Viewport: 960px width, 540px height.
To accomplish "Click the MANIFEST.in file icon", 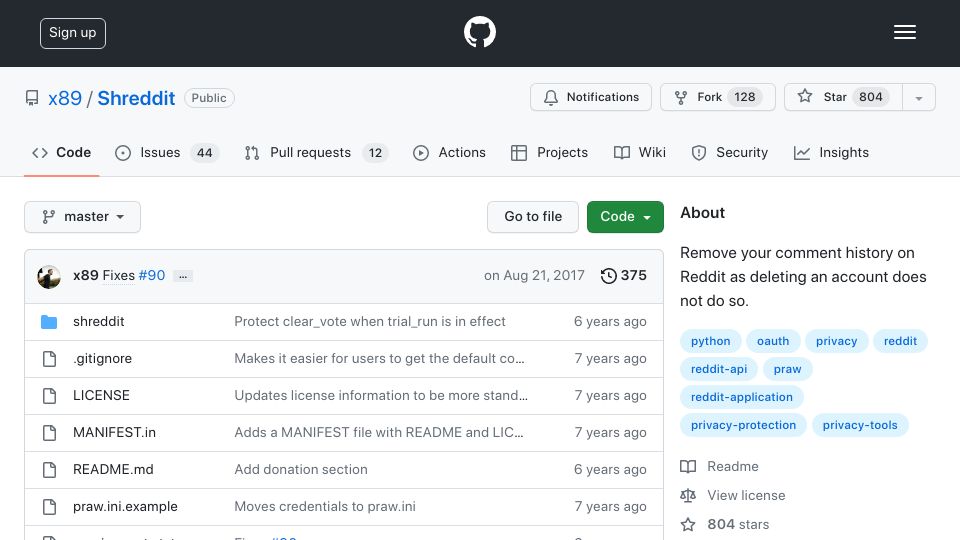I will point(50,433).
